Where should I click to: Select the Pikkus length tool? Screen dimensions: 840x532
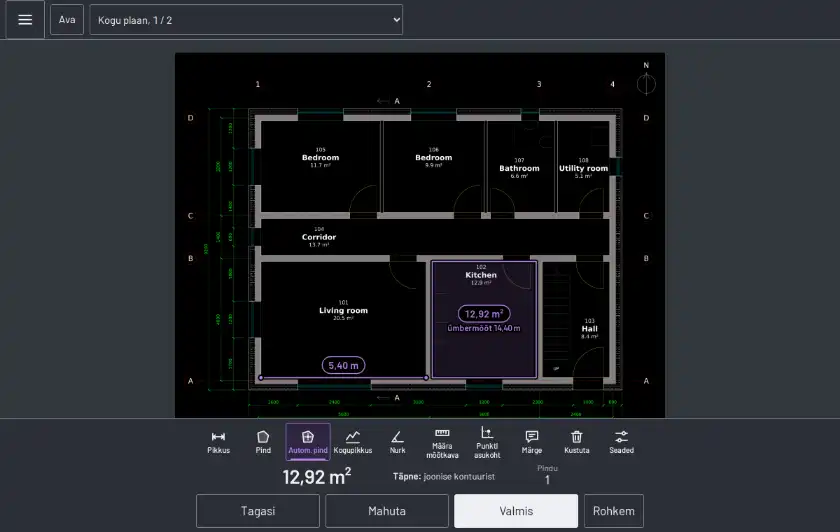click(219, 442)
